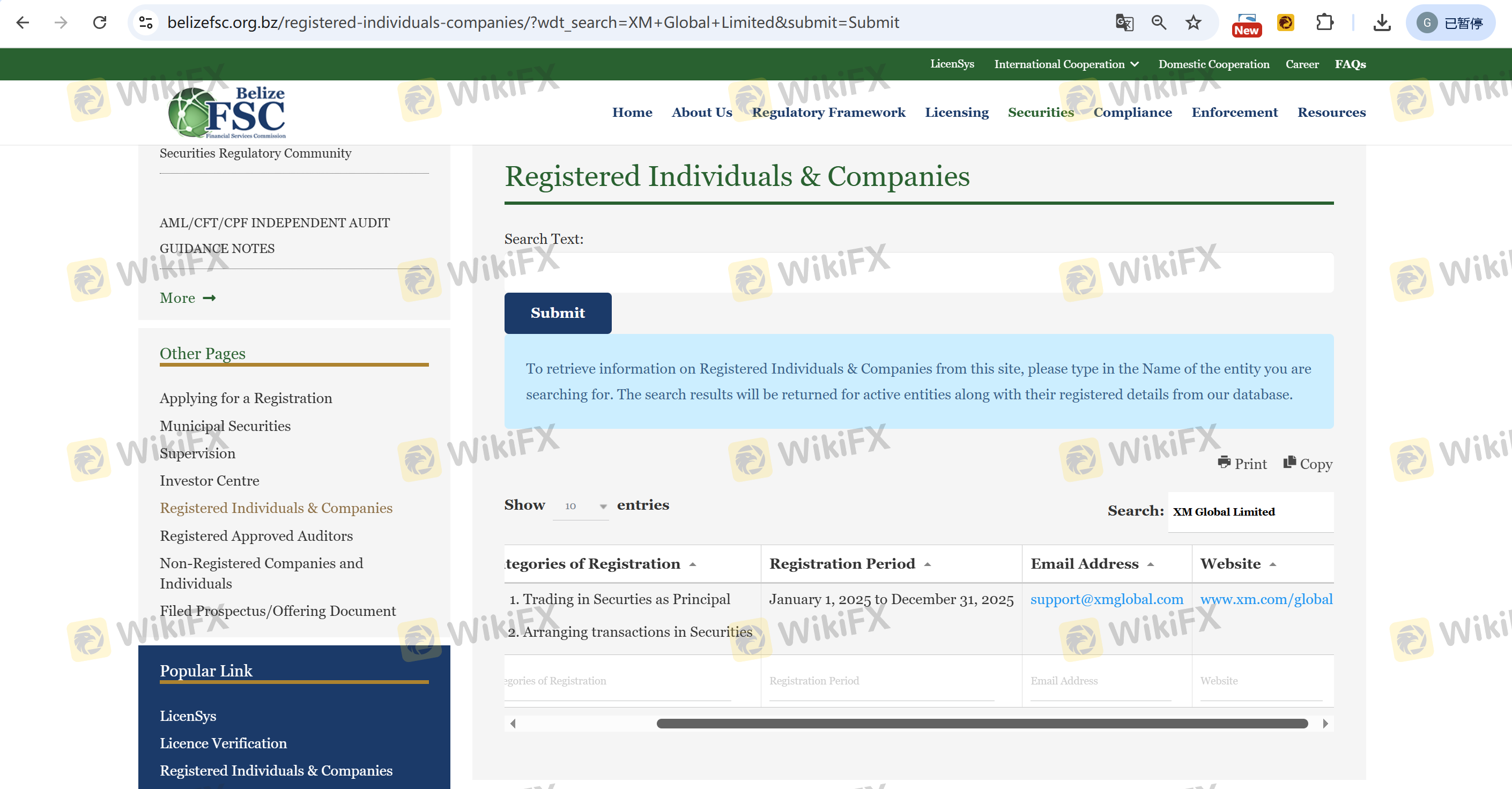
Task: Click the browser back arrow
Action: [23, 23]
